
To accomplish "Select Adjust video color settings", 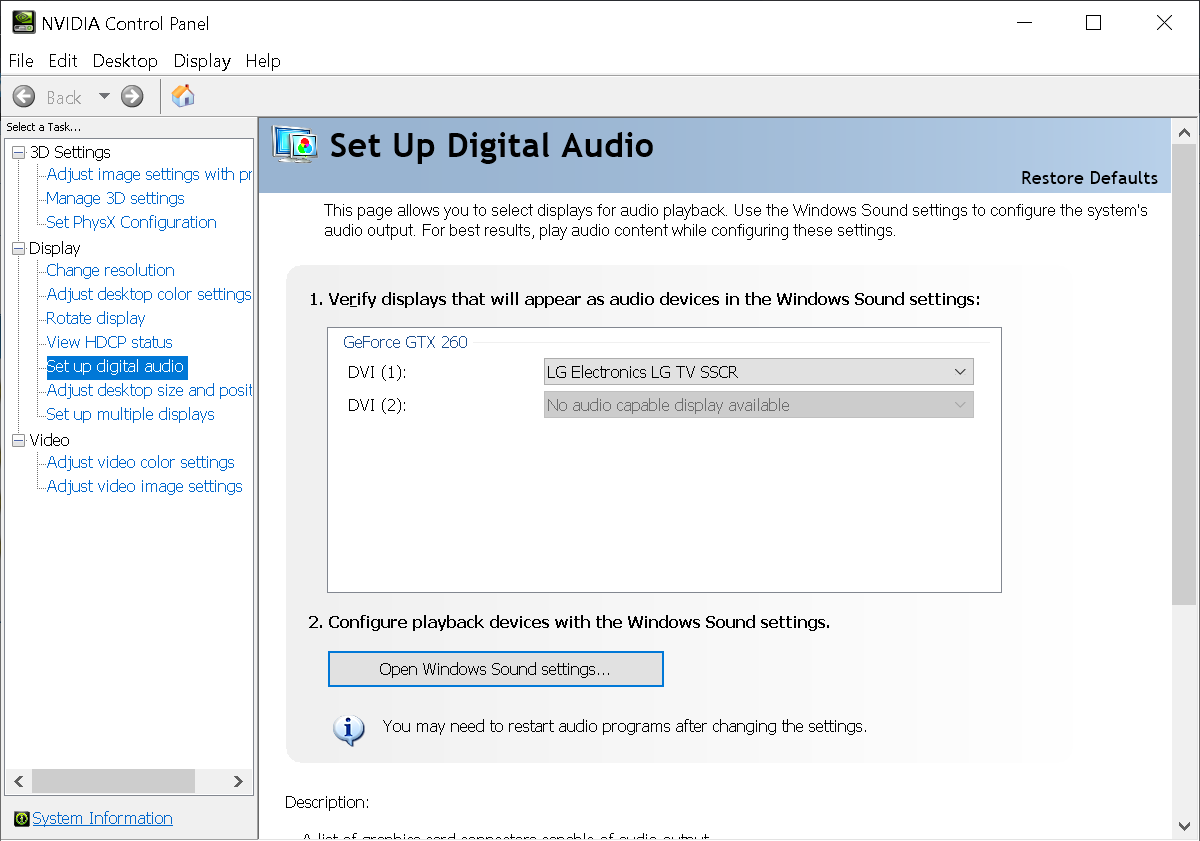I will 140,462.
